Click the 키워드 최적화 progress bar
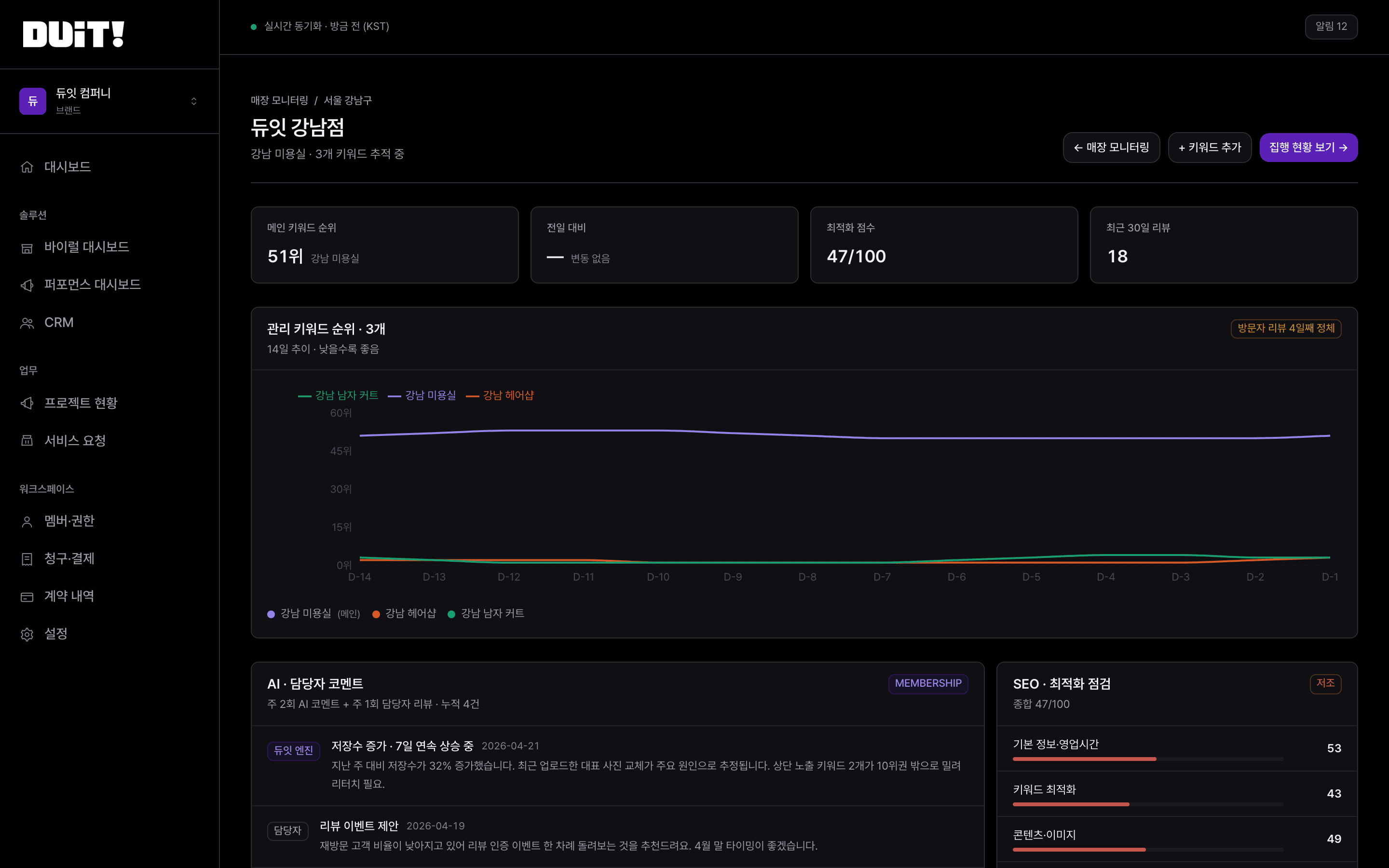1389x868 pixels. [x=1148, y=804]
